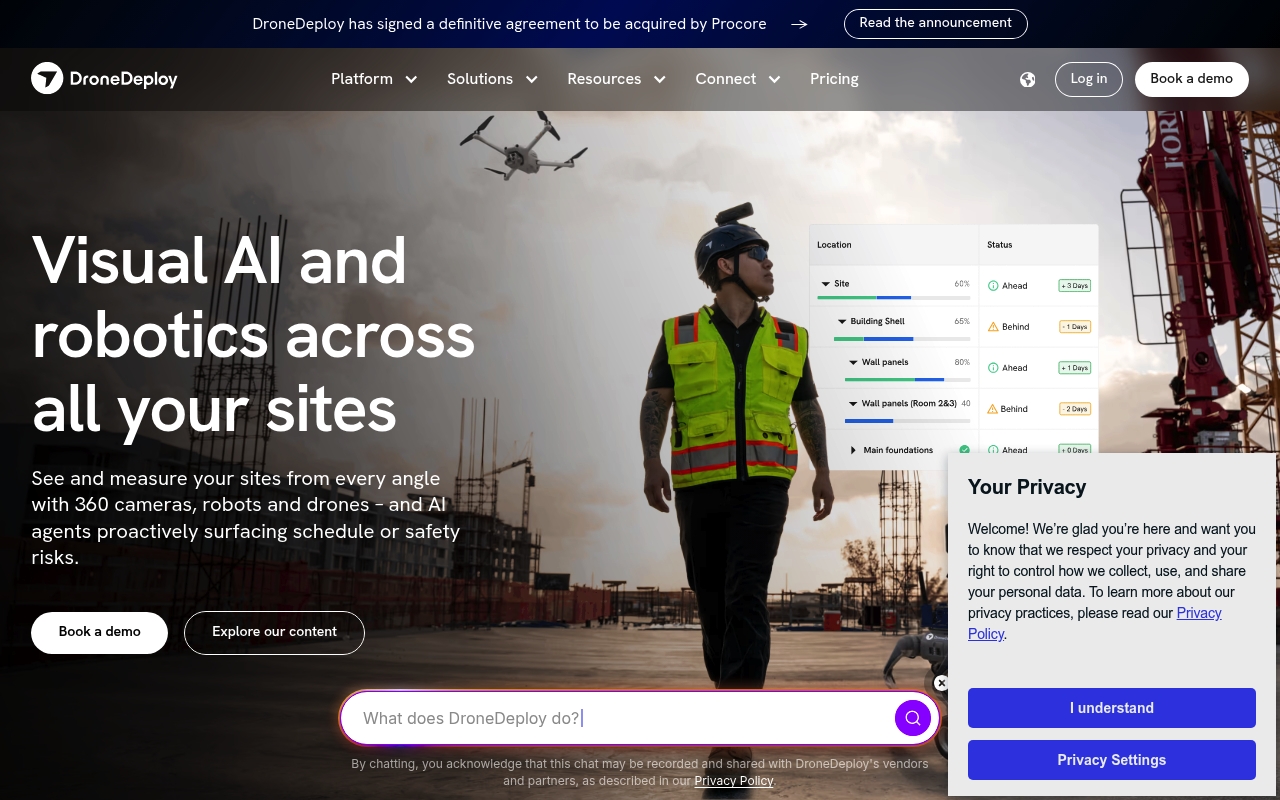Click Book a demo in the header

coord(1191,79)
